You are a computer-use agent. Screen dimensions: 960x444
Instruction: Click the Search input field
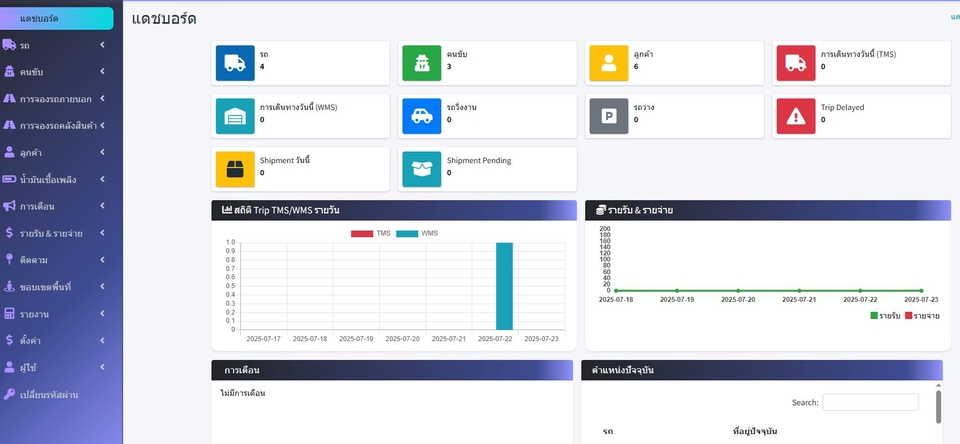click(x=870, y=402)
